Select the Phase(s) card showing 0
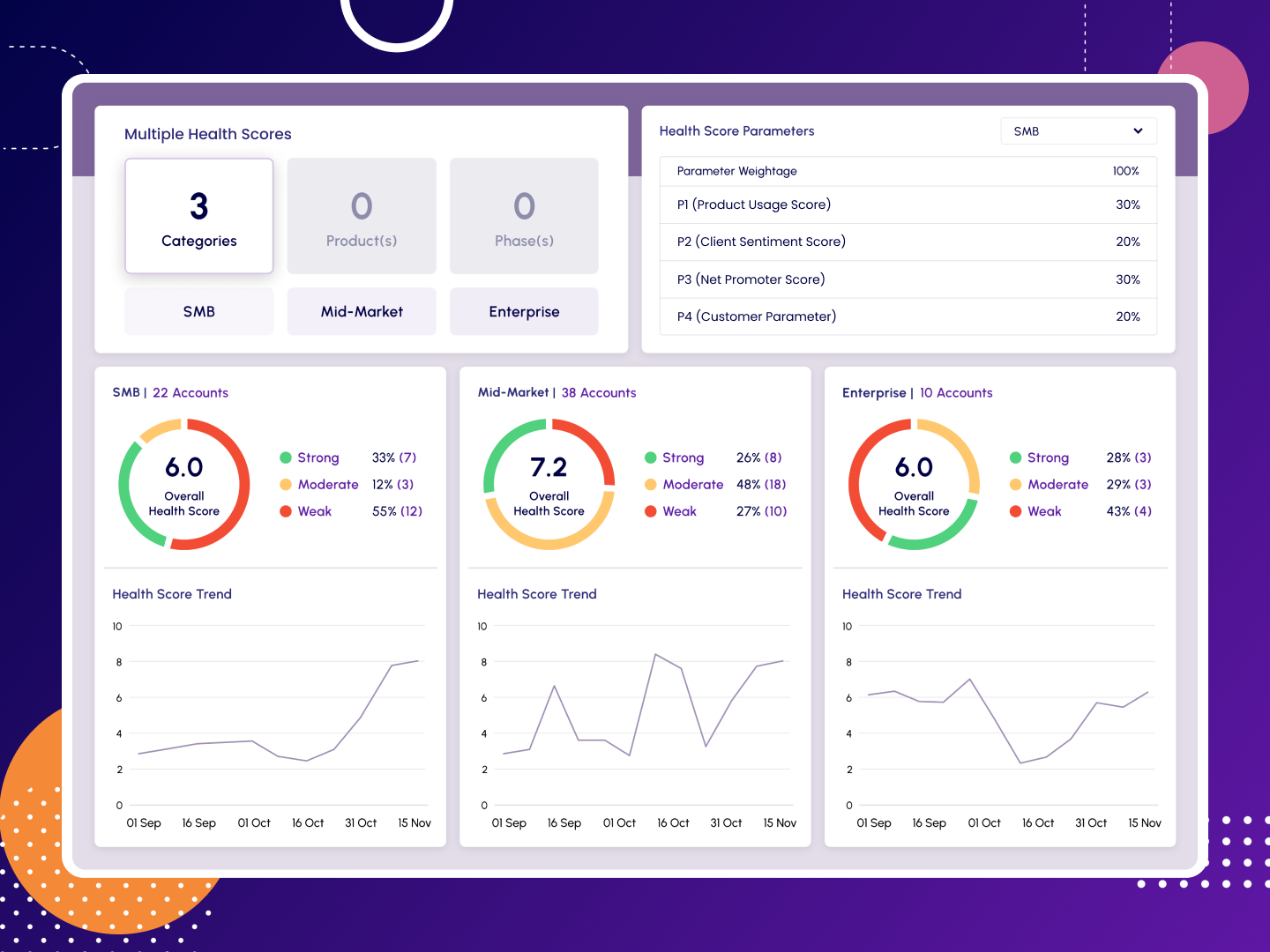 524,215
